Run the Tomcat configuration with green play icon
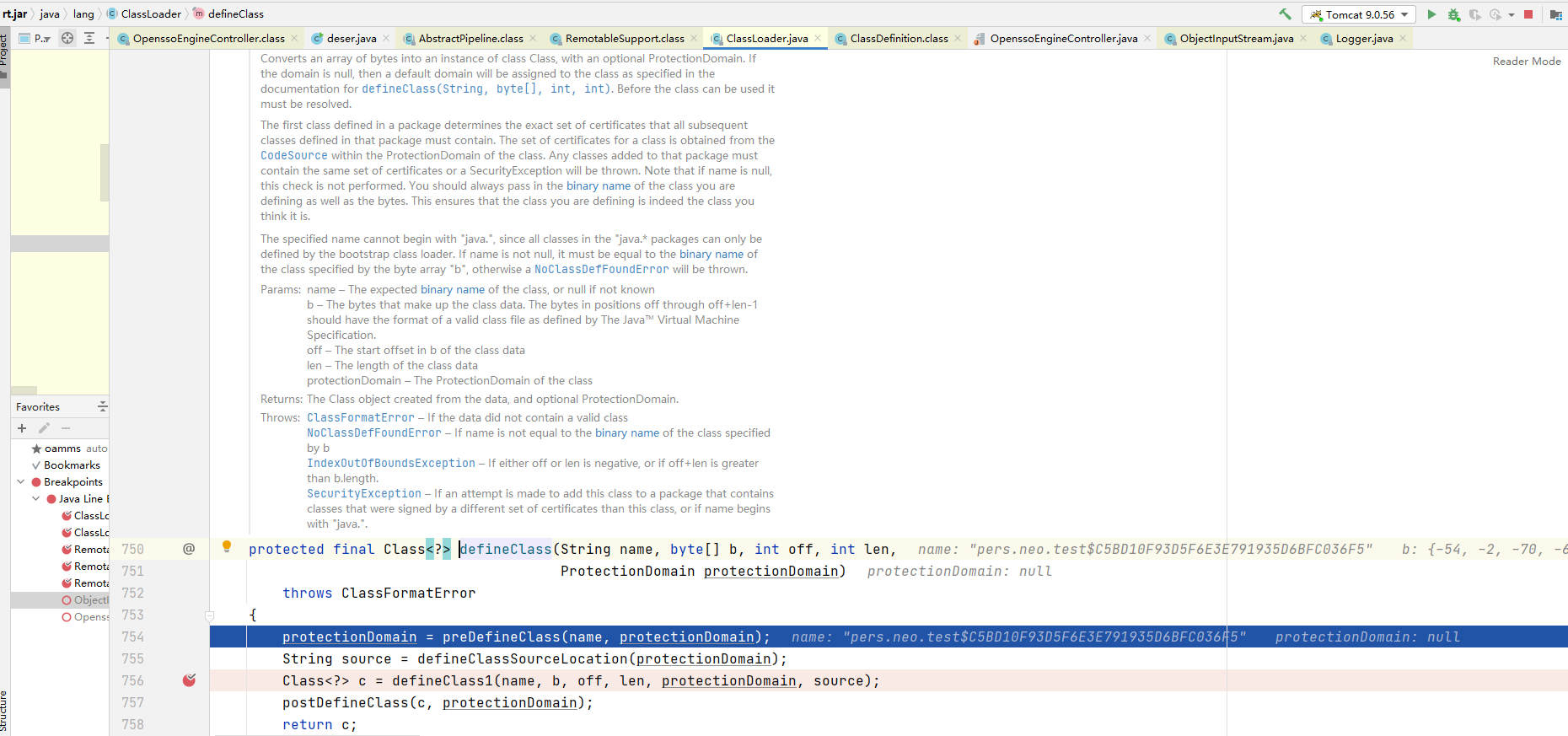This screenshot has height=736, width=1568. [x=1431, y=14]
